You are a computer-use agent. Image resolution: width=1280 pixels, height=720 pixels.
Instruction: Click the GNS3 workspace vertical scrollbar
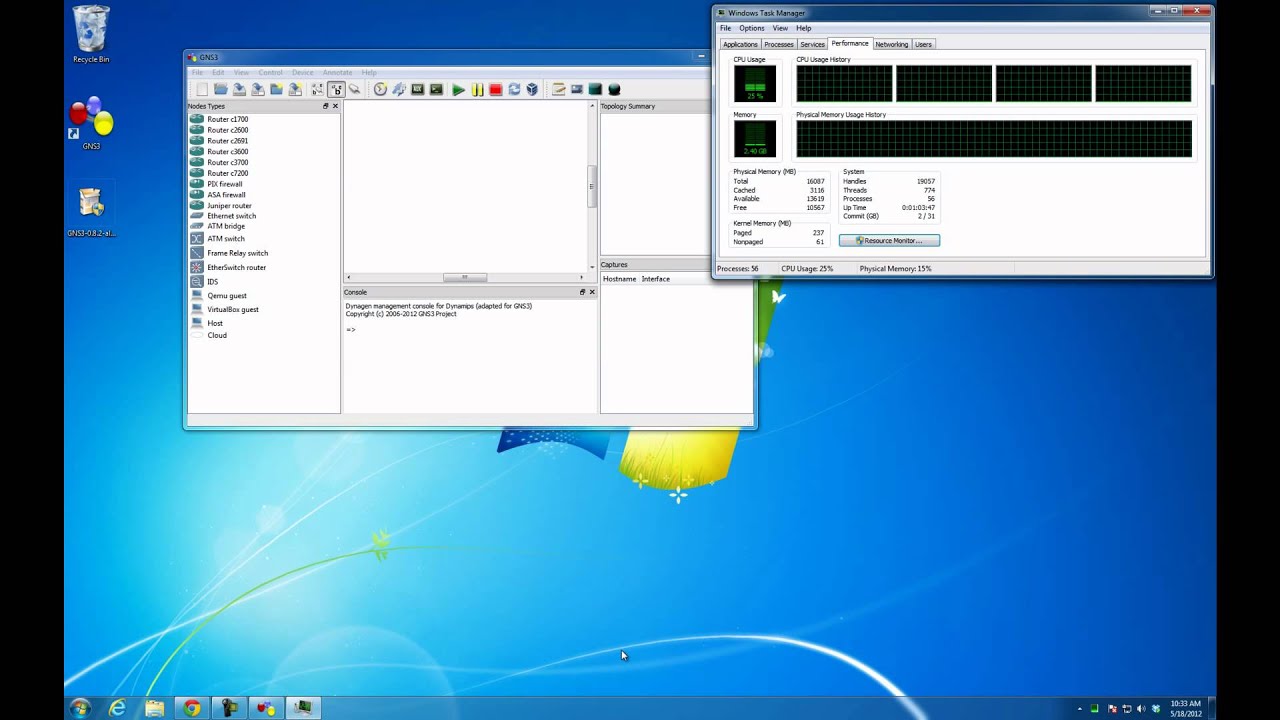pos(592,186)
